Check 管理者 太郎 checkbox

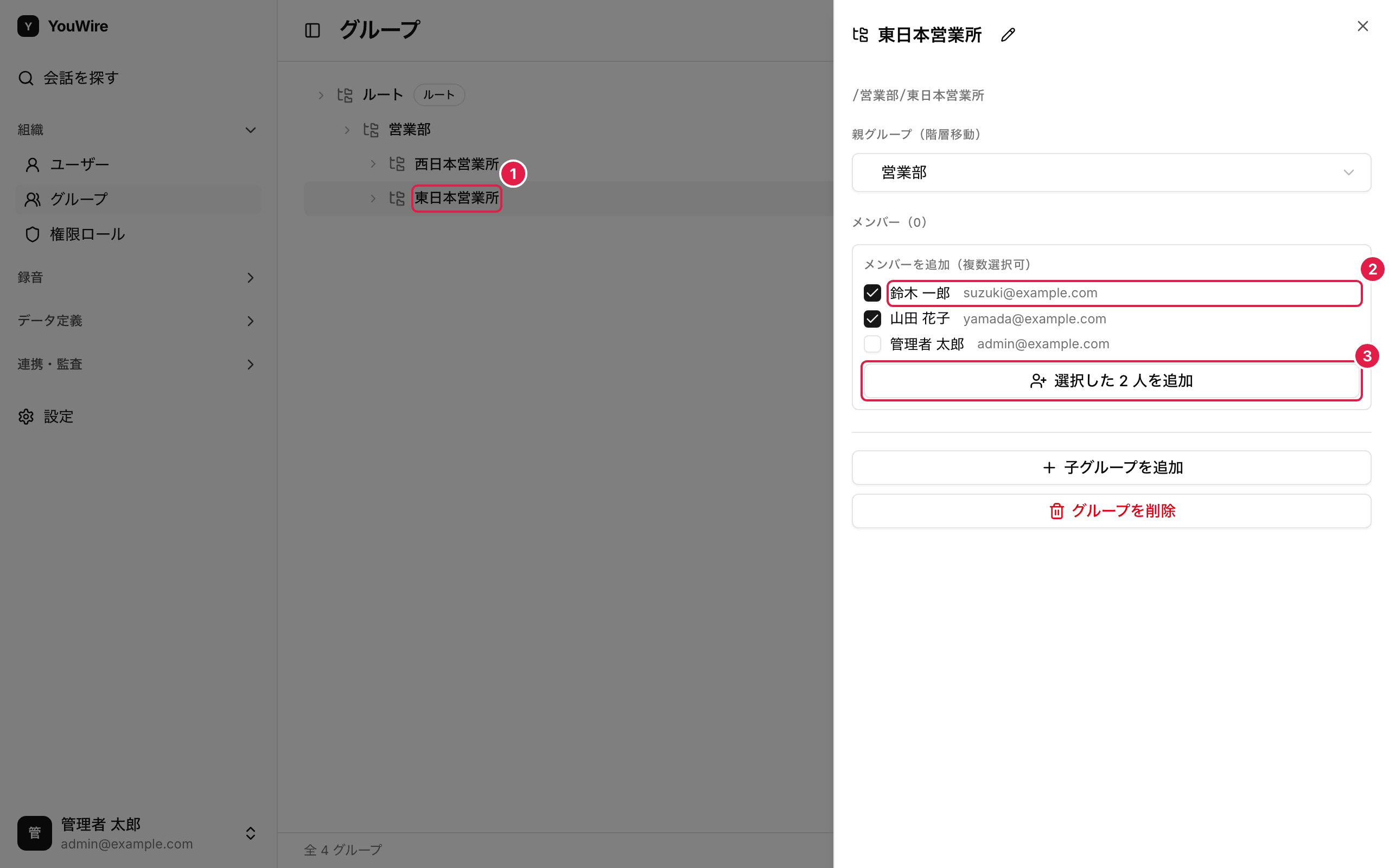(872, 344)
